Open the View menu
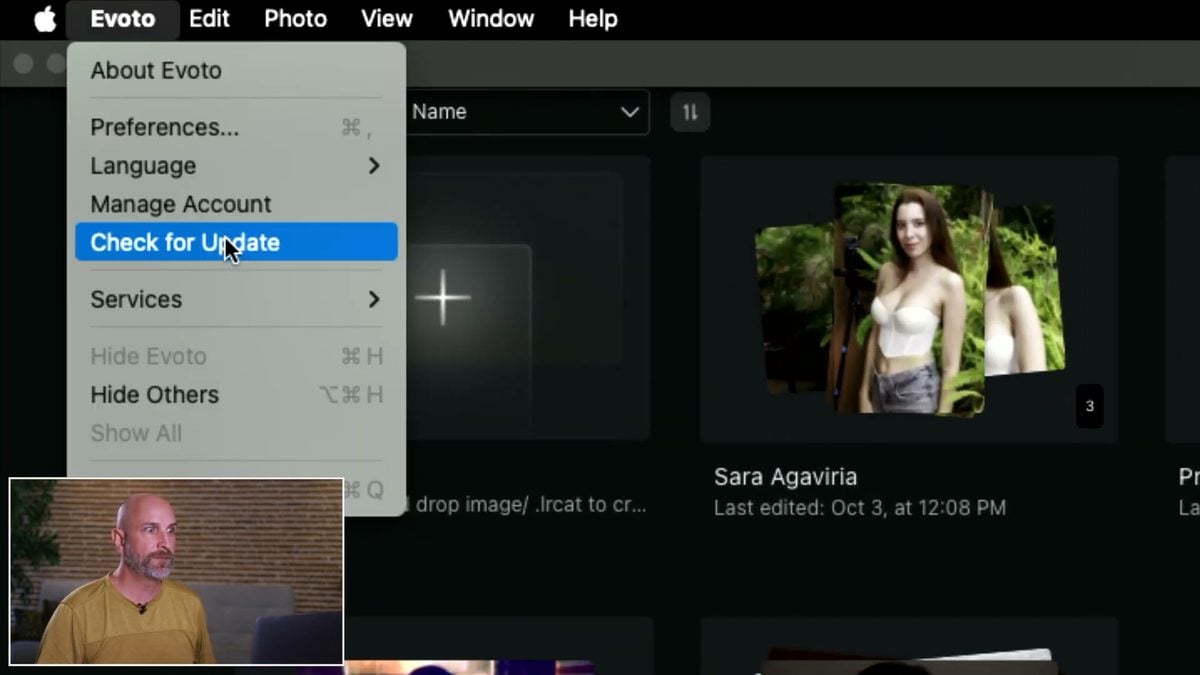The height and width of the screenshot is (675, 1200). tap(387, 19)
